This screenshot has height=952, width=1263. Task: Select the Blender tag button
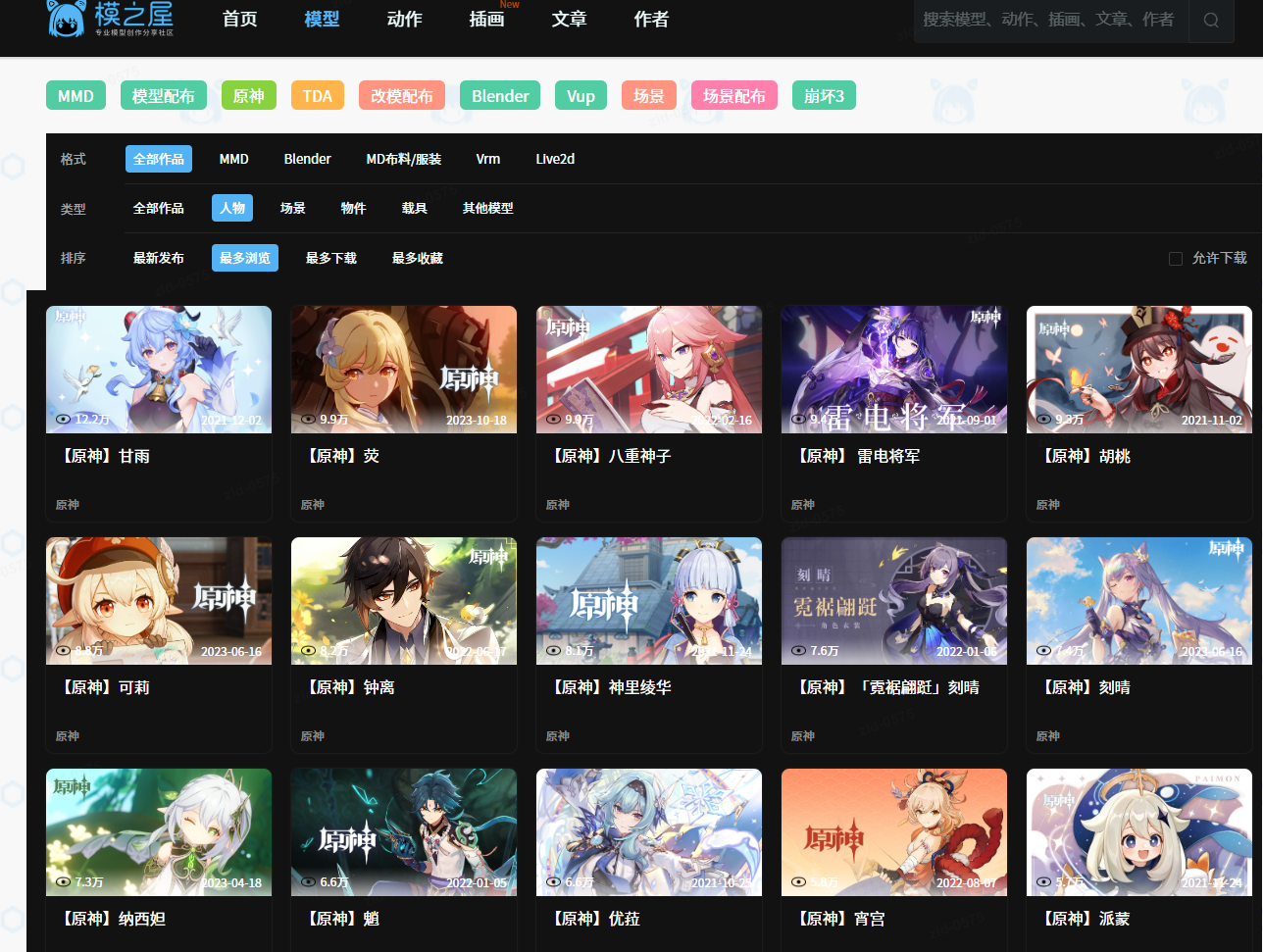coord(500,96)
